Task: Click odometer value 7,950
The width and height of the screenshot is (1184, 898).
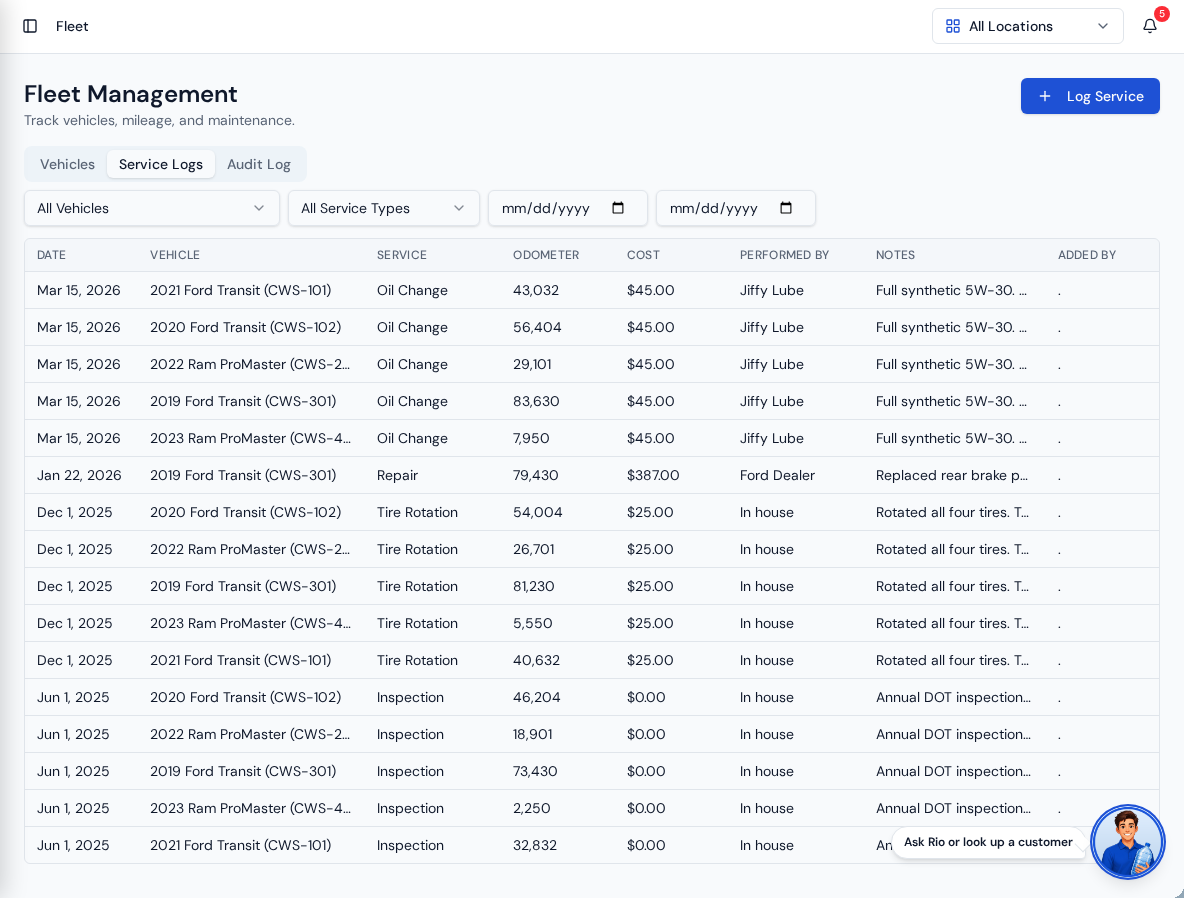Action: click(531, 438)
